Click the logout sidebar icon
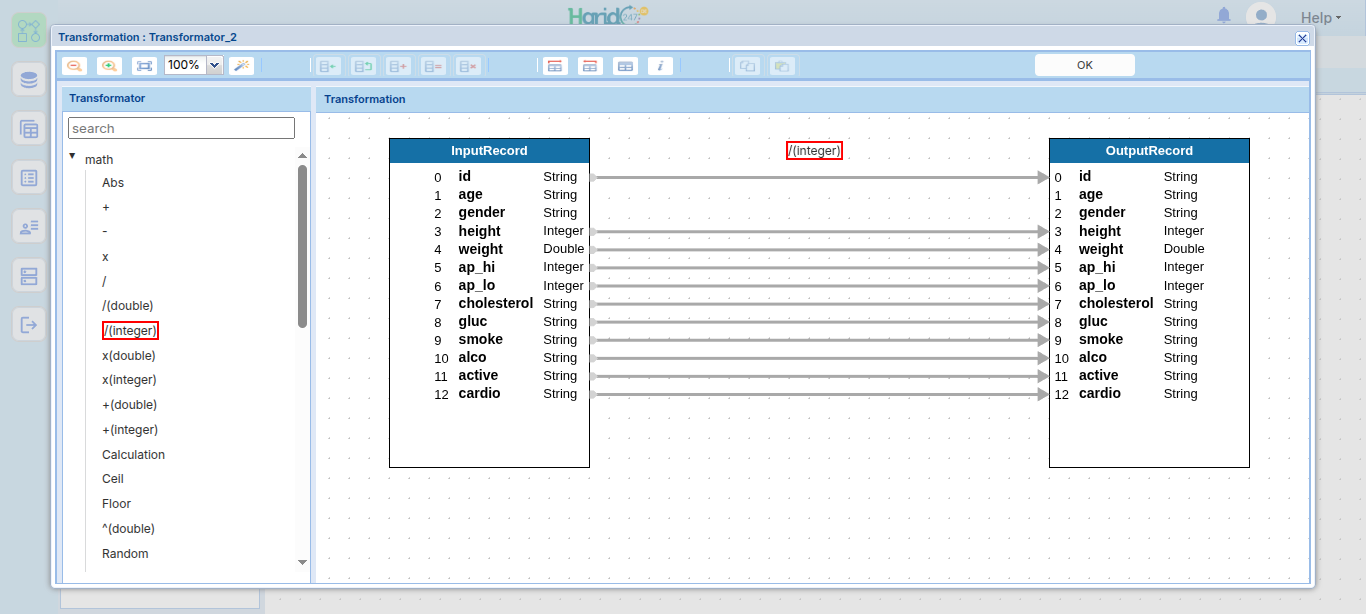This screenshot has height=614, width=1366. point(29,324)
